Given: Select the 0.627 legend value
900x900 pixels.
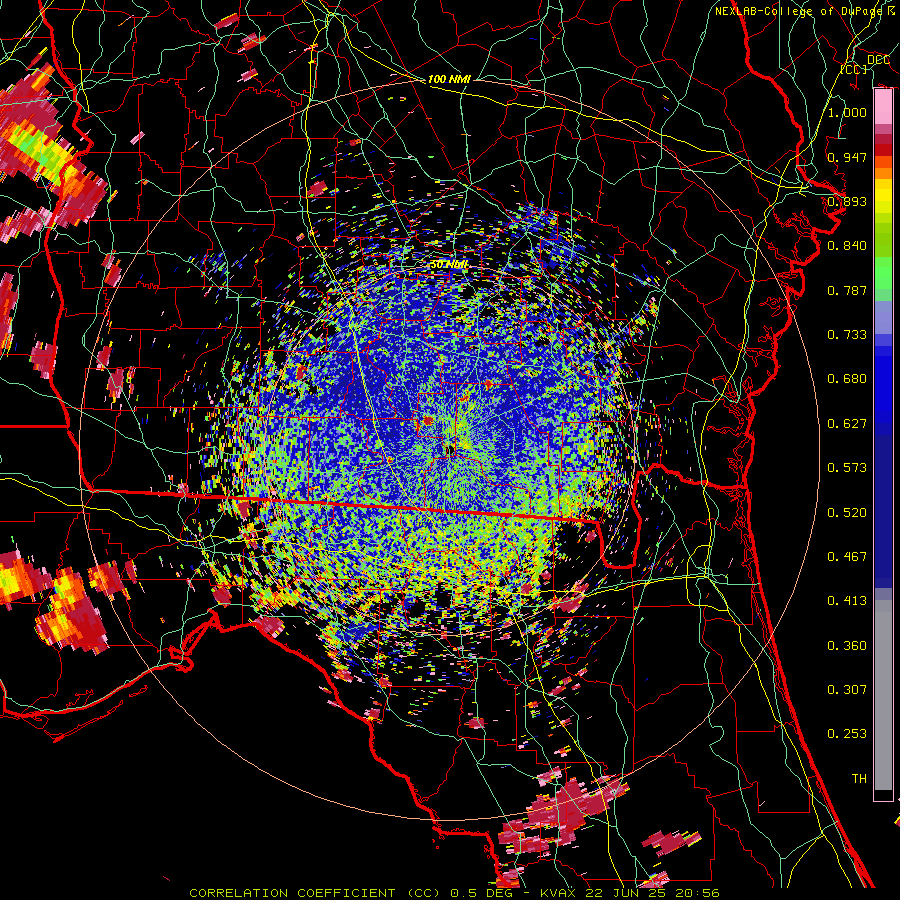Looking at the screenshot, I should 847,423.
